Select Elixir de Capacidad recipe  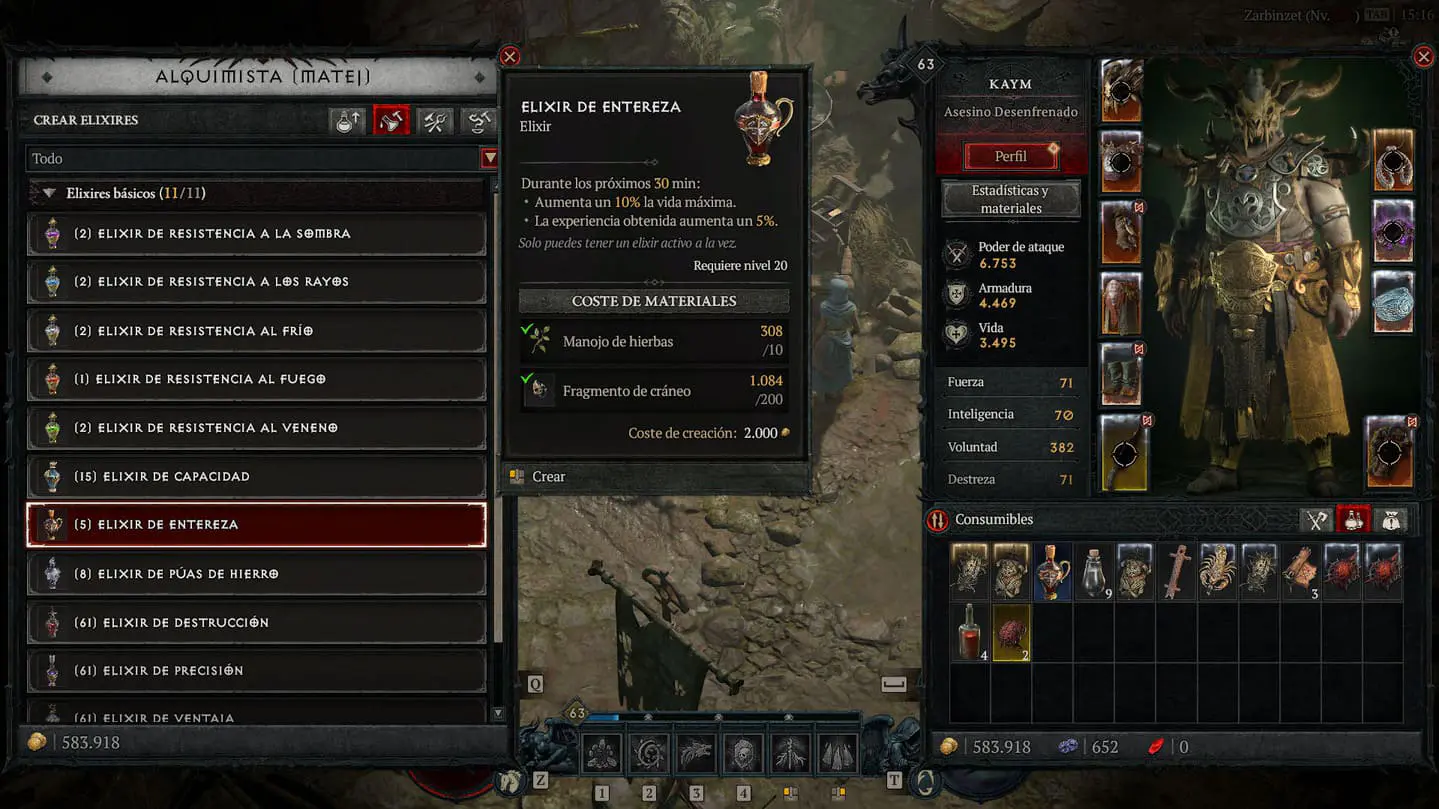257,477
